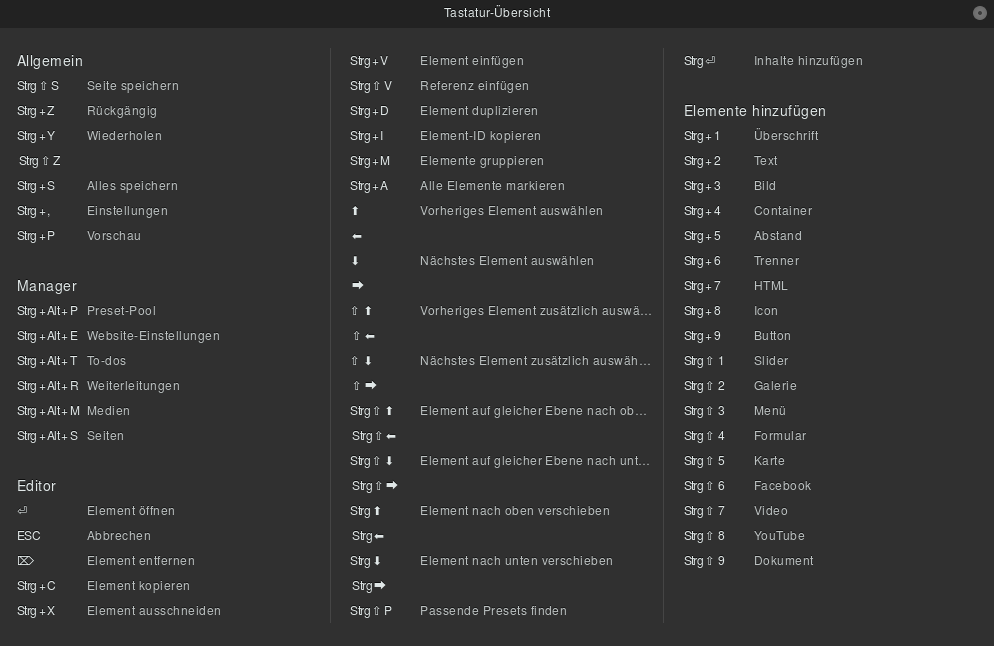Screen dimensions: 994x646
Task: Click the 'Strg+3' shortcut next to Bild
Action: (x=702, y=186)
